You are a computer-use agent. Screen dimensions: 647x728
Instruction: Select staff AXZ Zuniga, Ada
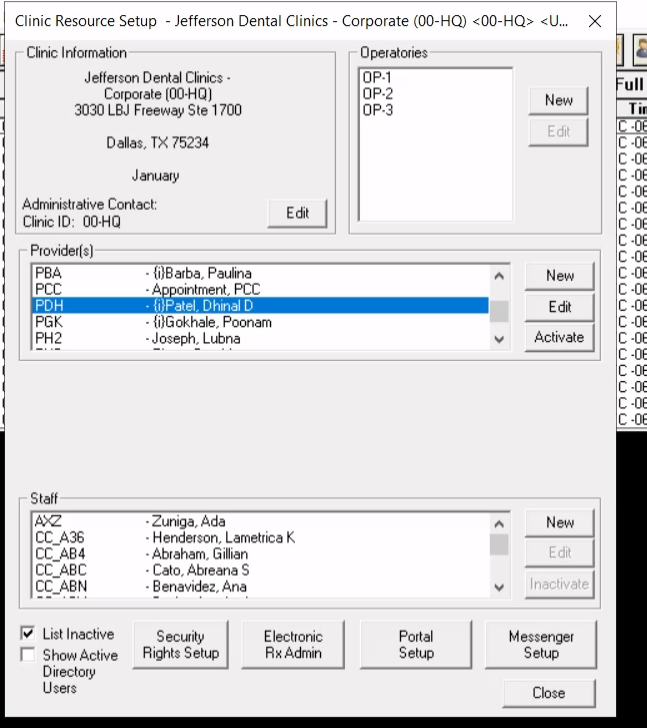(x=261, y=521)
